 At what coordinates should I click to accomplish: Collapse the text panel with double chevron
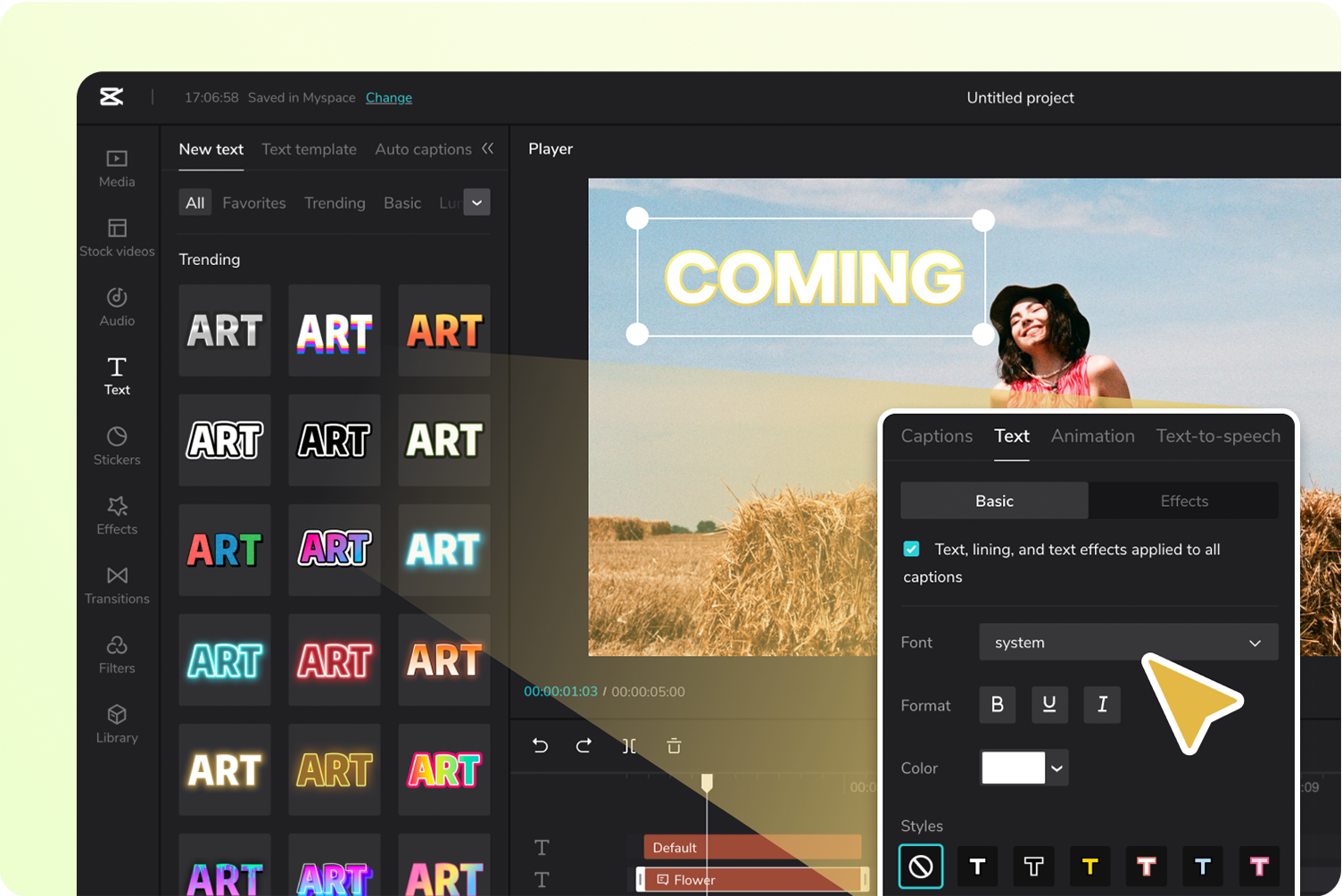pos(487,148)
